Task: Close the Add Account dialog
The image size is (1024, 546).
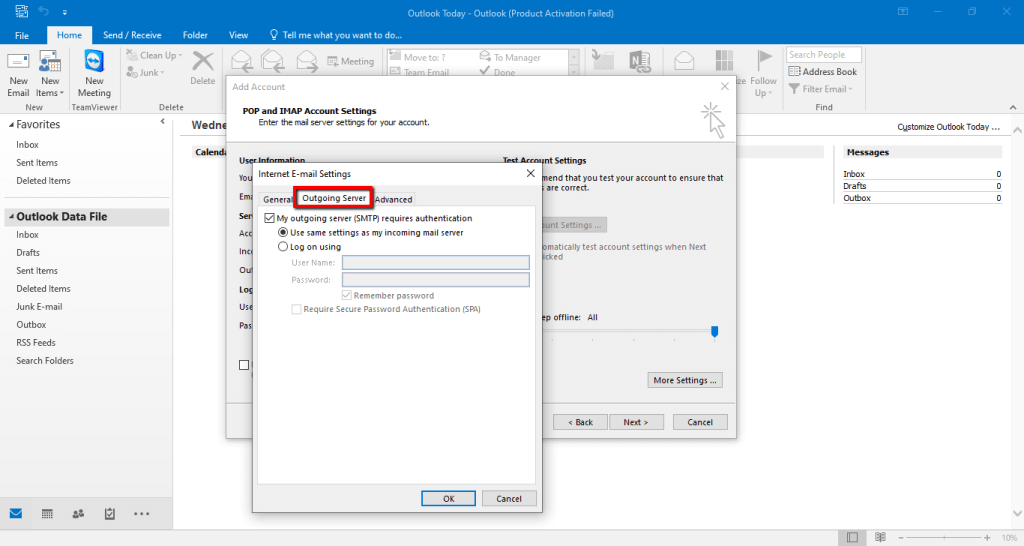Action: pos(724,86)
